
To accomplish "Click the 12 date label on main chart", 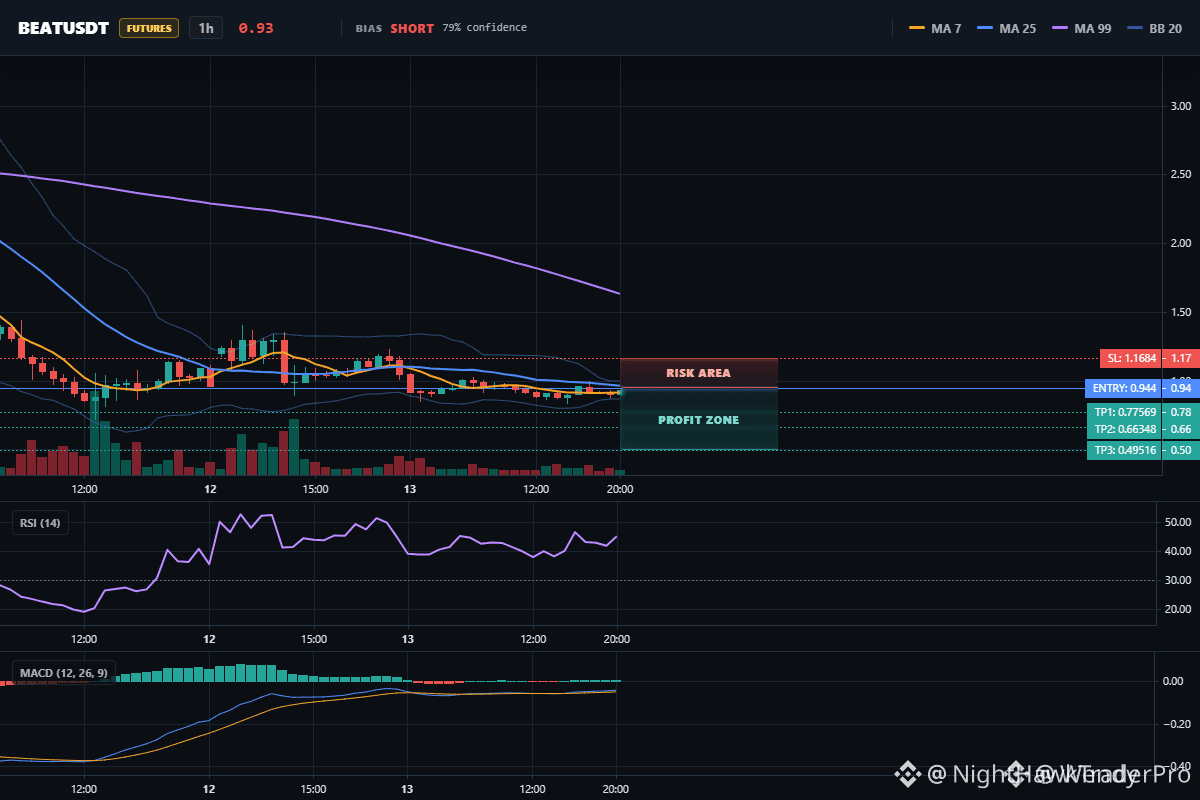I will 210,489.
